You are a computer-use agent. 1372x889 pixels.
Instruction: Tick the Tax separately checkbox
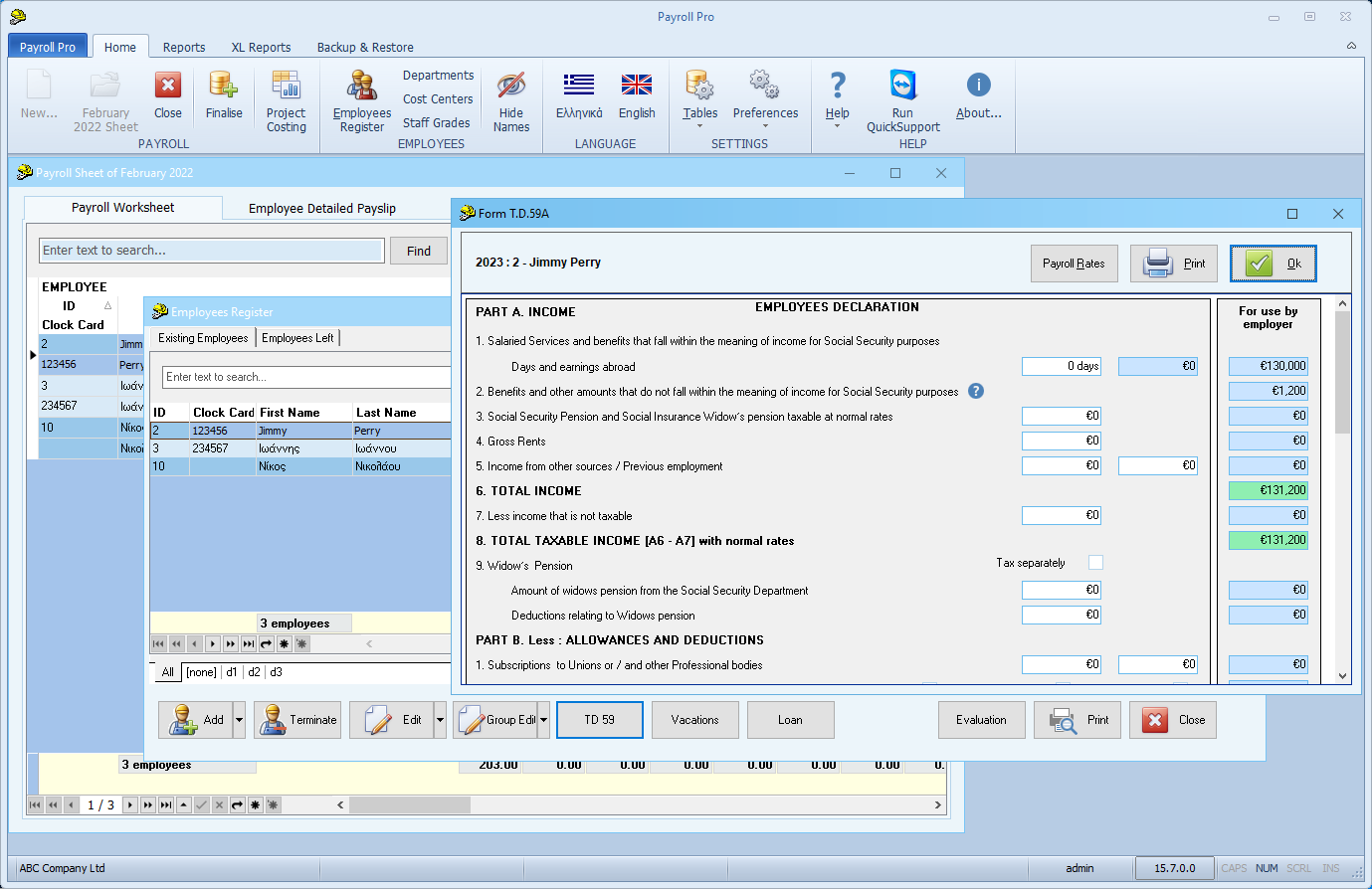click(x=1095, y=563)
